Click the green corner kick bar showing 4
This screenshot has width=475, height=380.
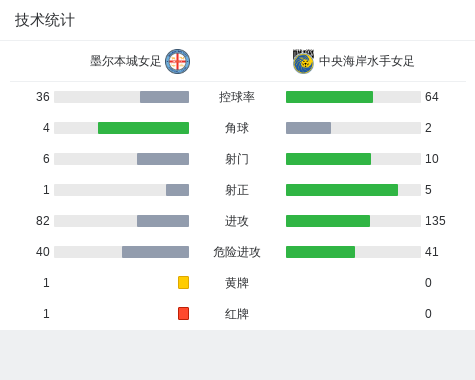(143, 128)
